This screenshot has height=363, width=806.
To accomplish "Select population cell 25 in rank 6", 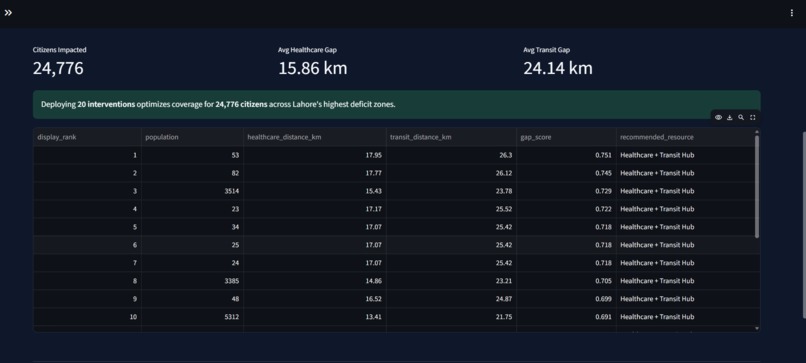I will click(x=192, y=245).
